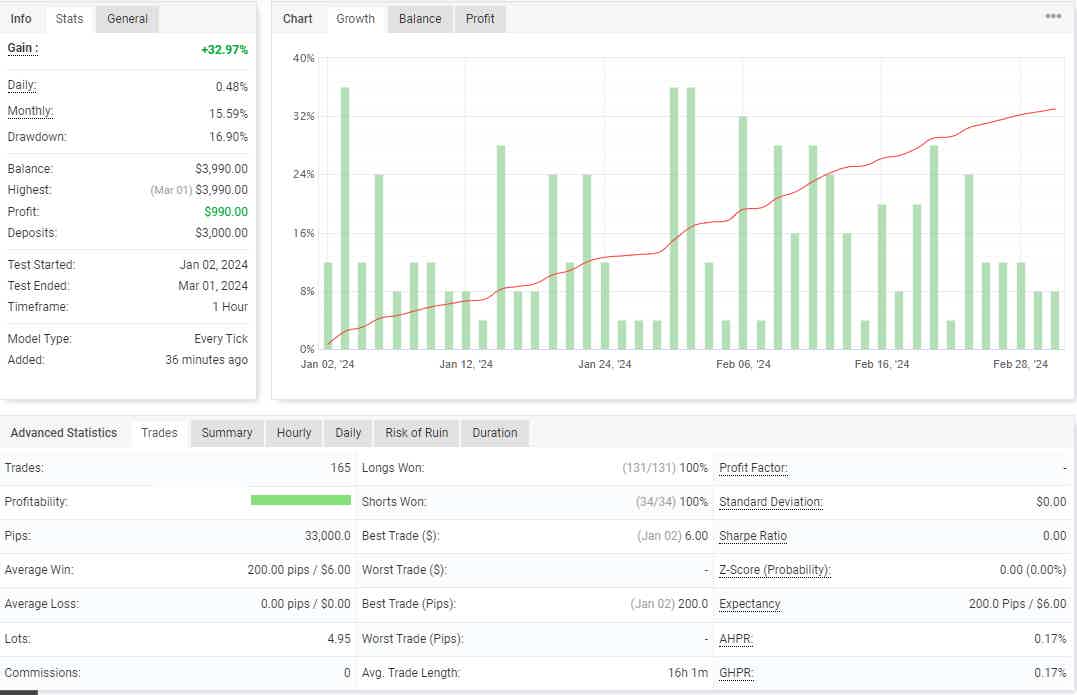Click the green Profitability bar
Viewport: 1077px width, 695px height.
pyautogui.click(x=300, y=500)
